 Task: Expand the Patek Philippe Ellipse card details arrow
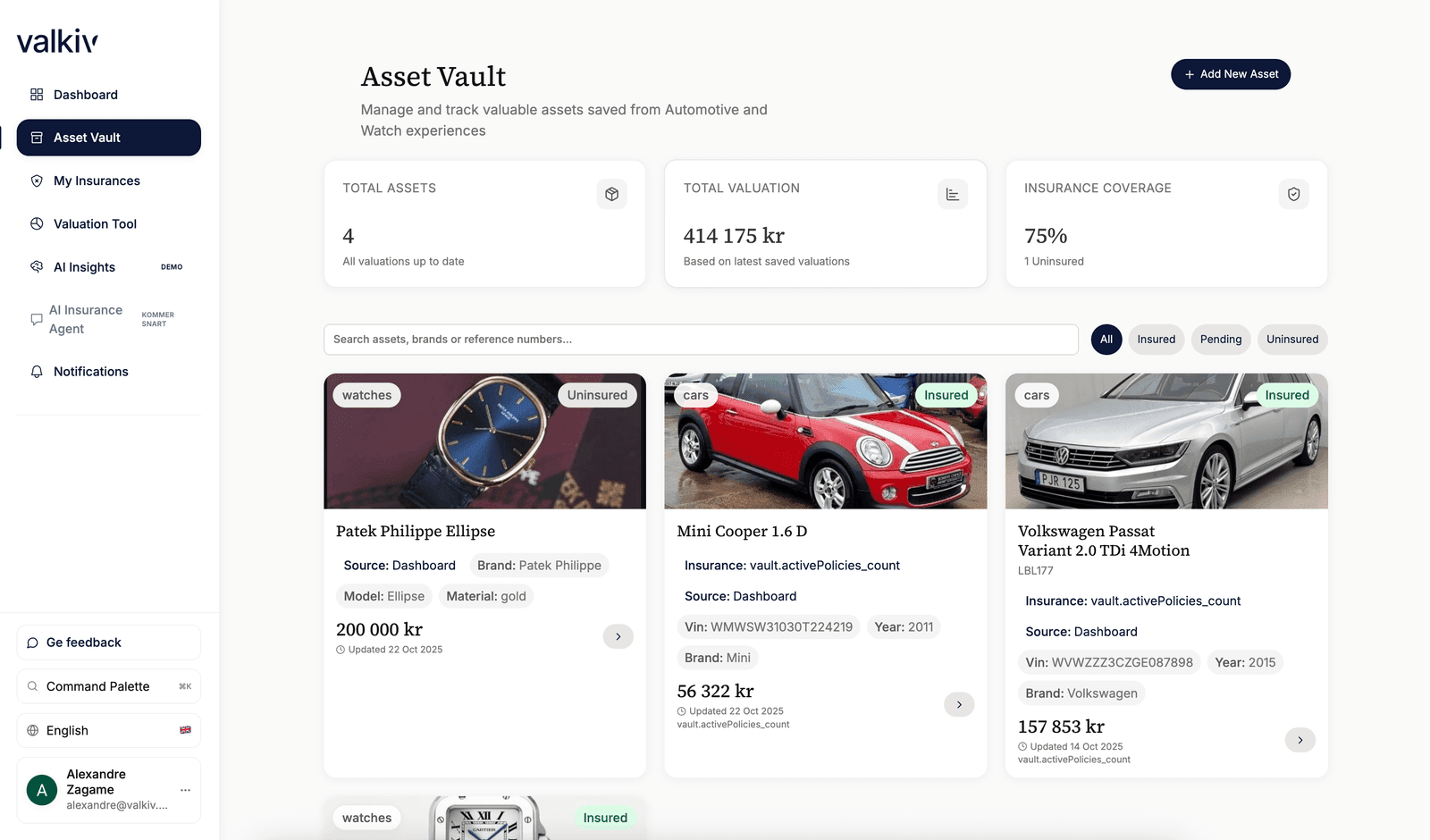tap(618, 636)
